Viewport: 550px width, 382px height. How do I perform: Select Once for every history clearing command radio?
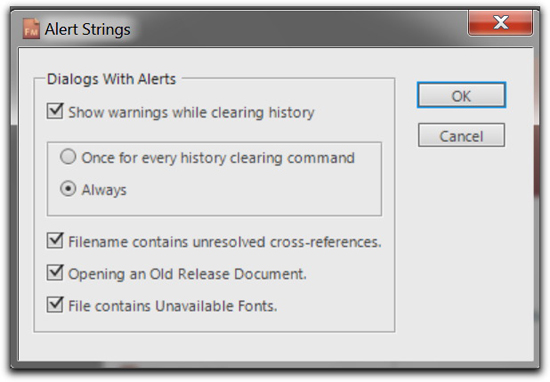coord(68,157)
